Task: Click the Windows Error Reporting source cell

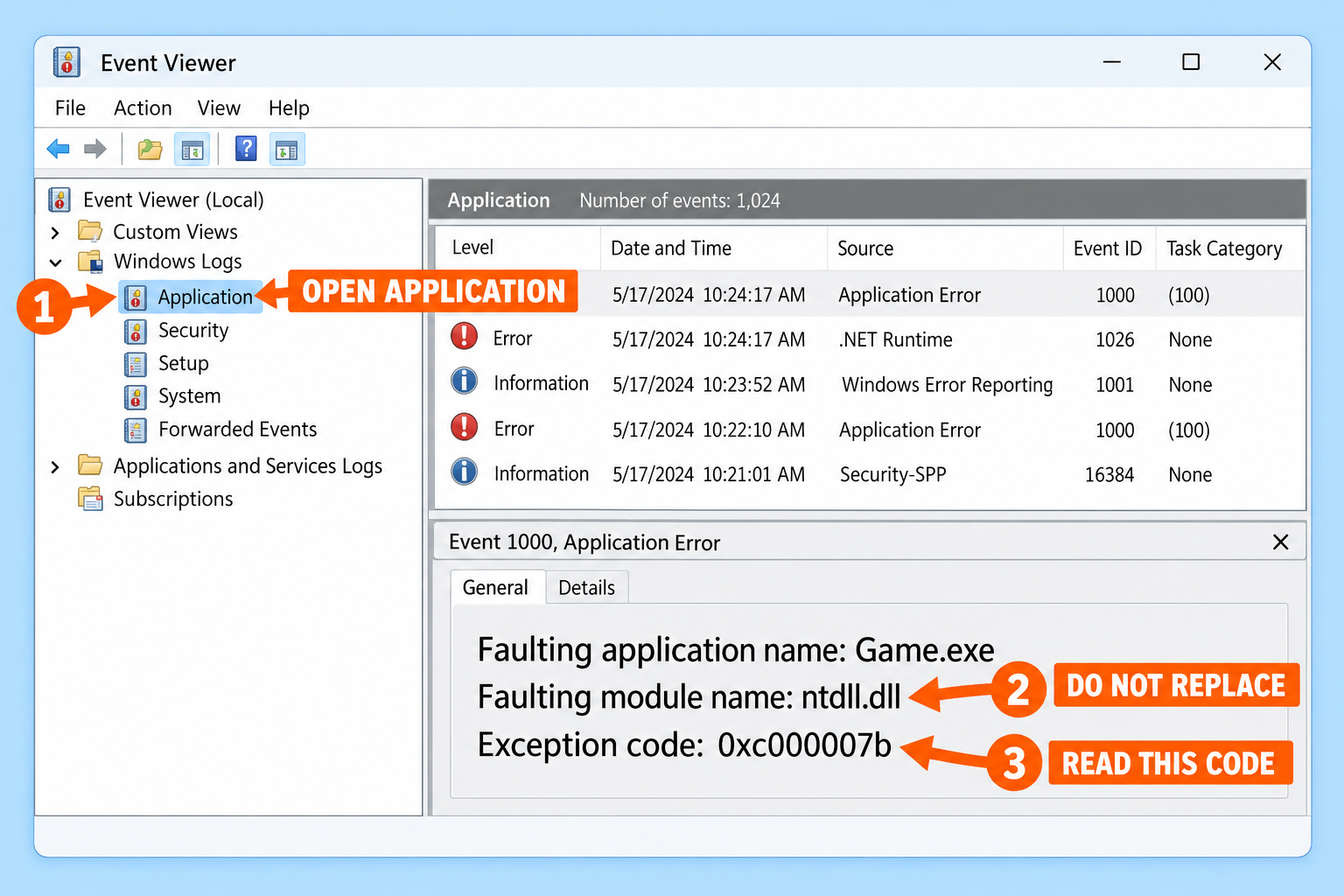Action: point(947,385)
